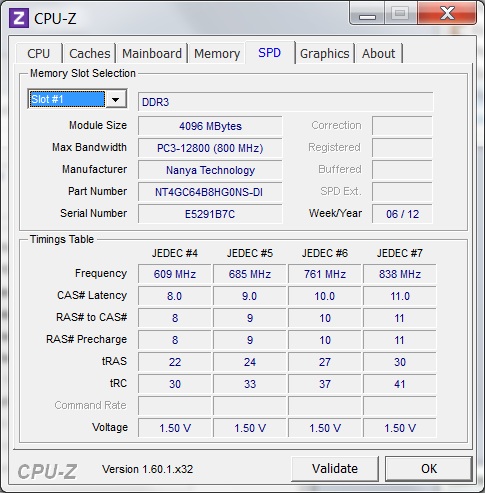
Task: Close the CPU-Z window
Action: (x=447, y=14)
